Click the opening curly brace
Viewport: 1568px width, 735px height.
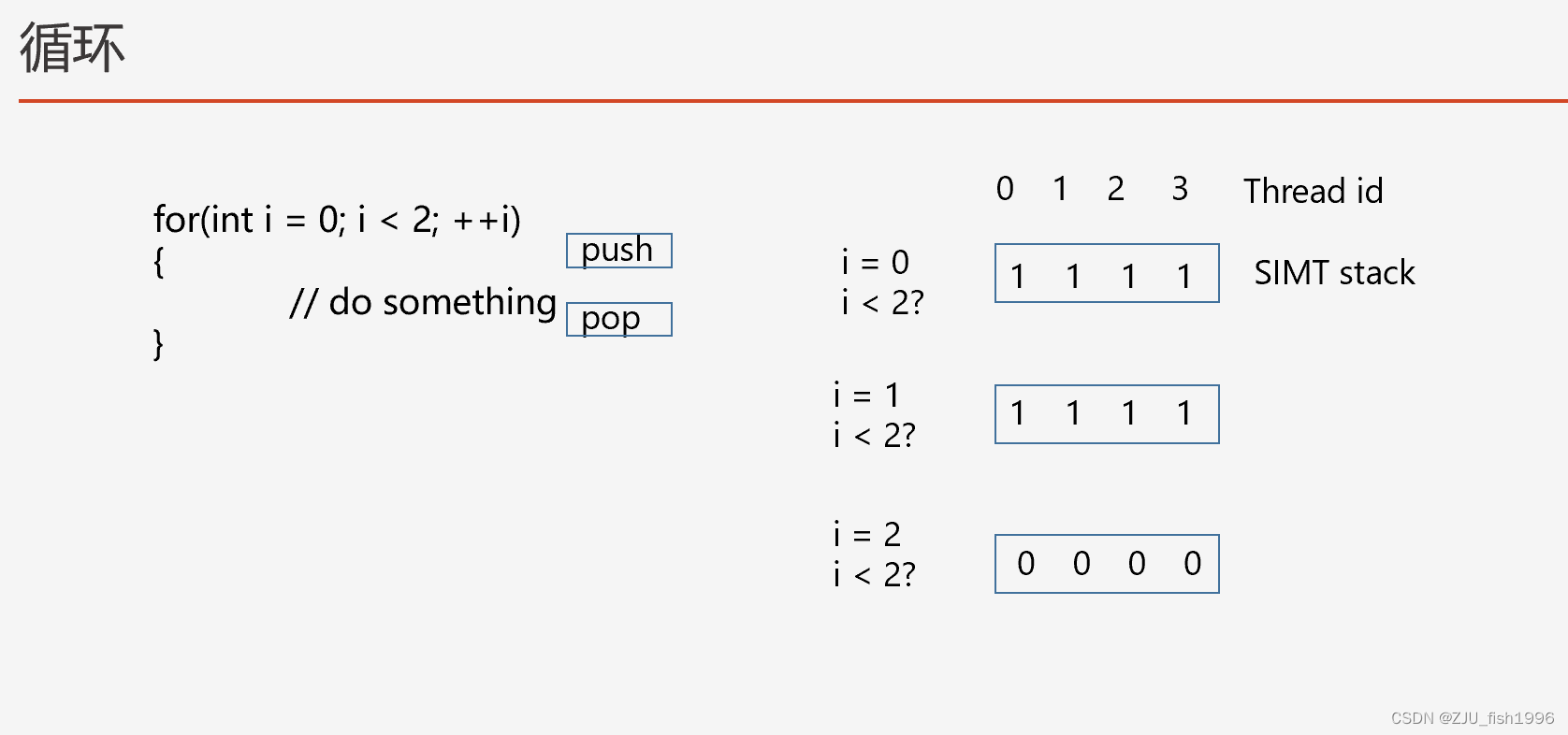point(158,262)
